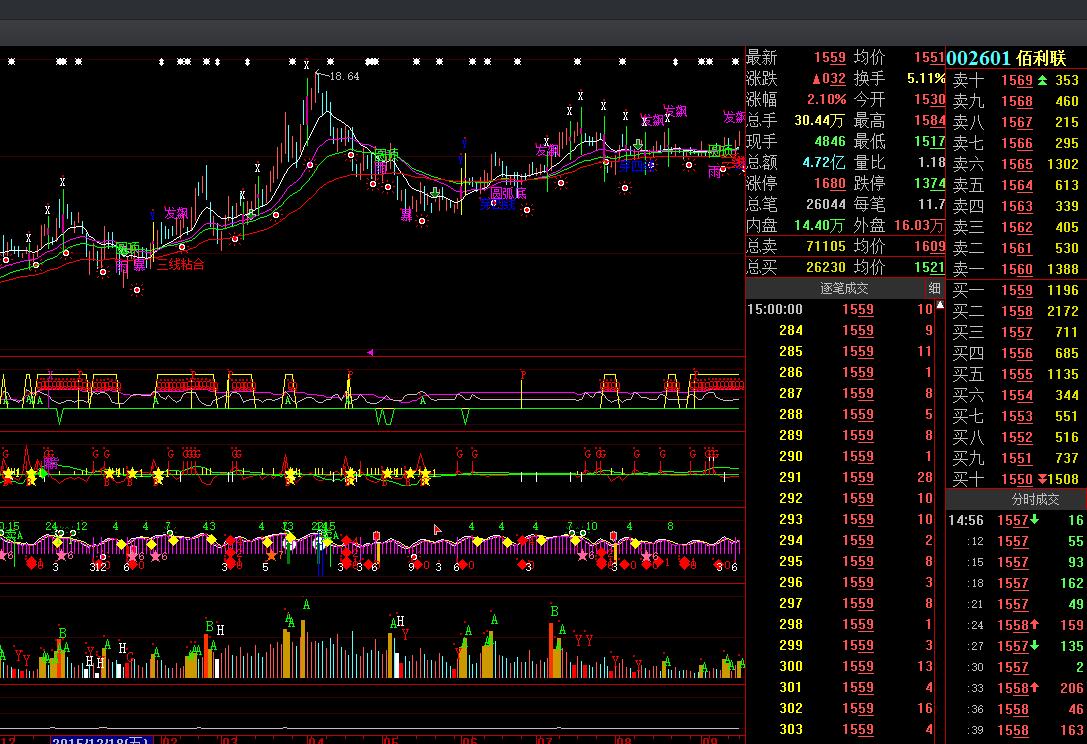The width and height of the screenshot is (1087, 744).
Task: Select the 买五 row at price 1555
Action: (1016, 374)
